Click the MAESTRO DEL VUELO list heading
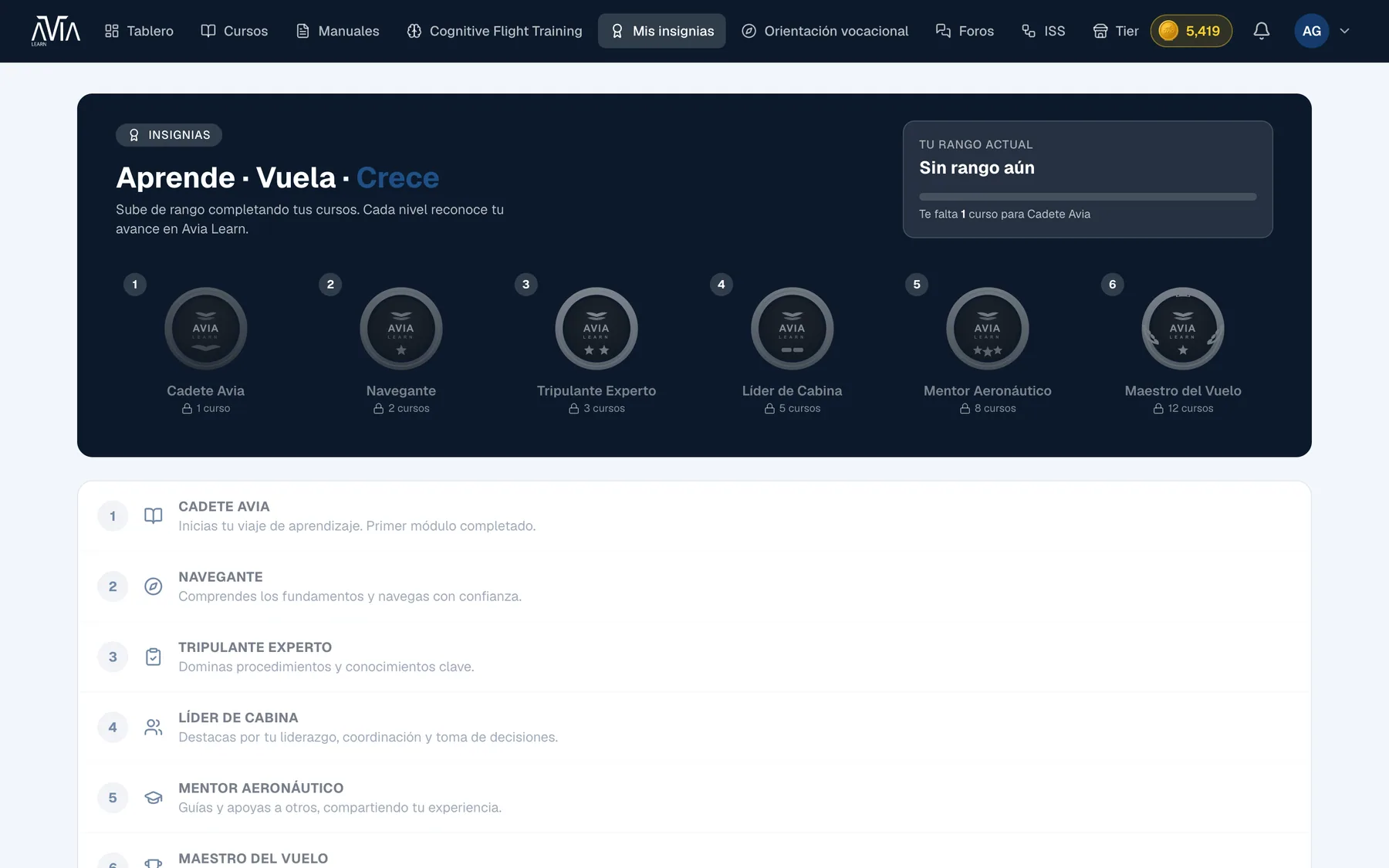 (x=253, y=858)
